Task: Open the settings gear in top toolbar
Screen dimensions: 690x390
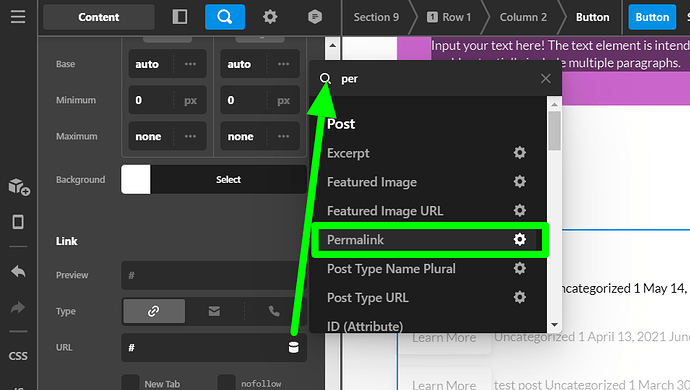Action: (270, 17)
